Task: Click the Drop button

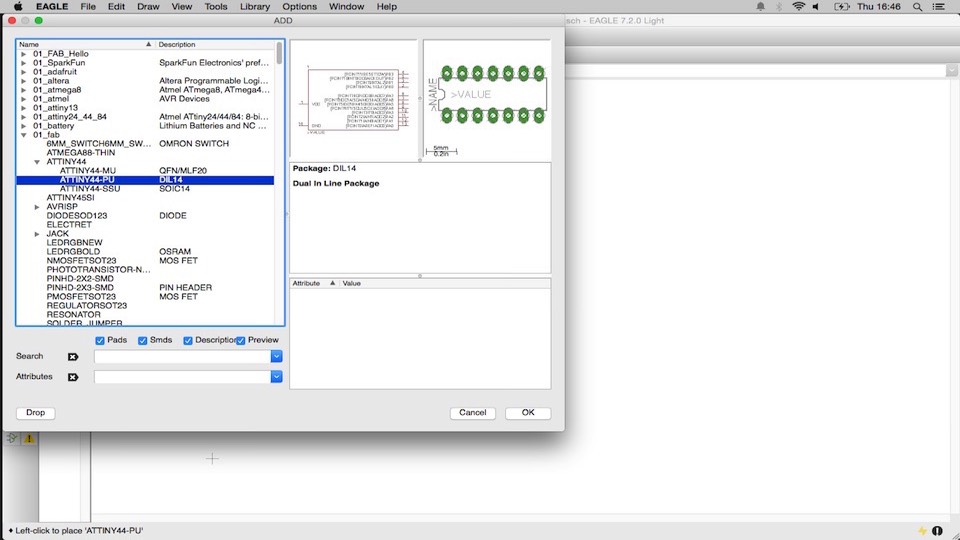Action: 36,413
